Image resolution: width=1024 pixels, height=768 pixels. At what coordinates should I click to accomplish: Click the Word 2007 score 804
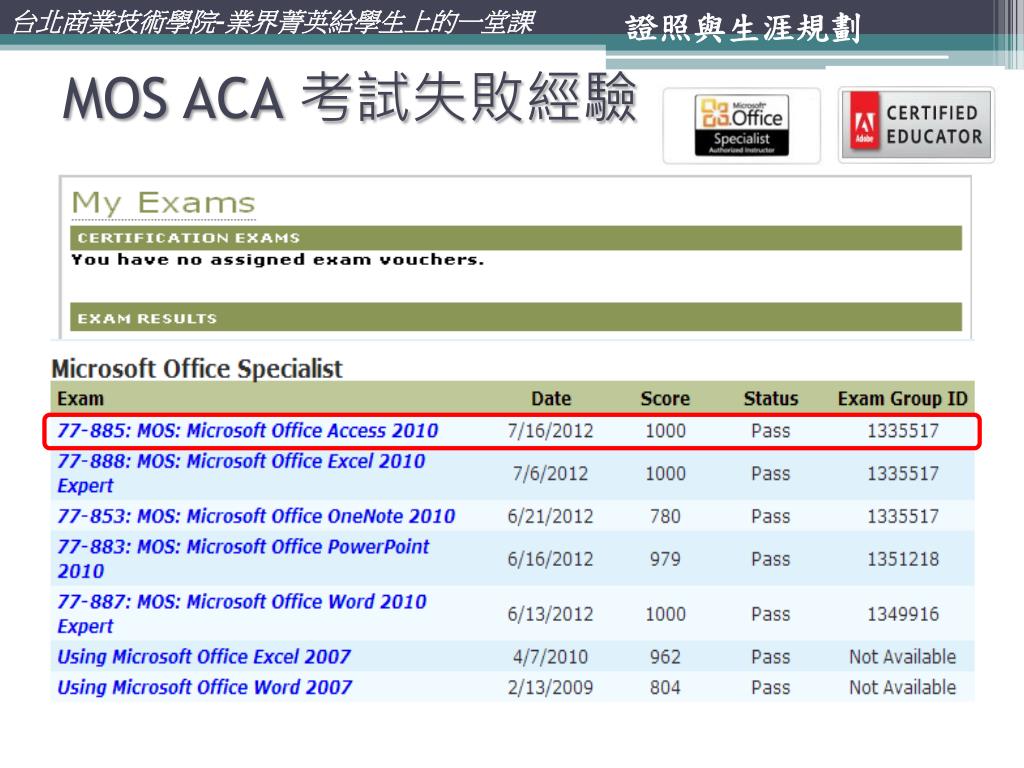click(665, 688)
